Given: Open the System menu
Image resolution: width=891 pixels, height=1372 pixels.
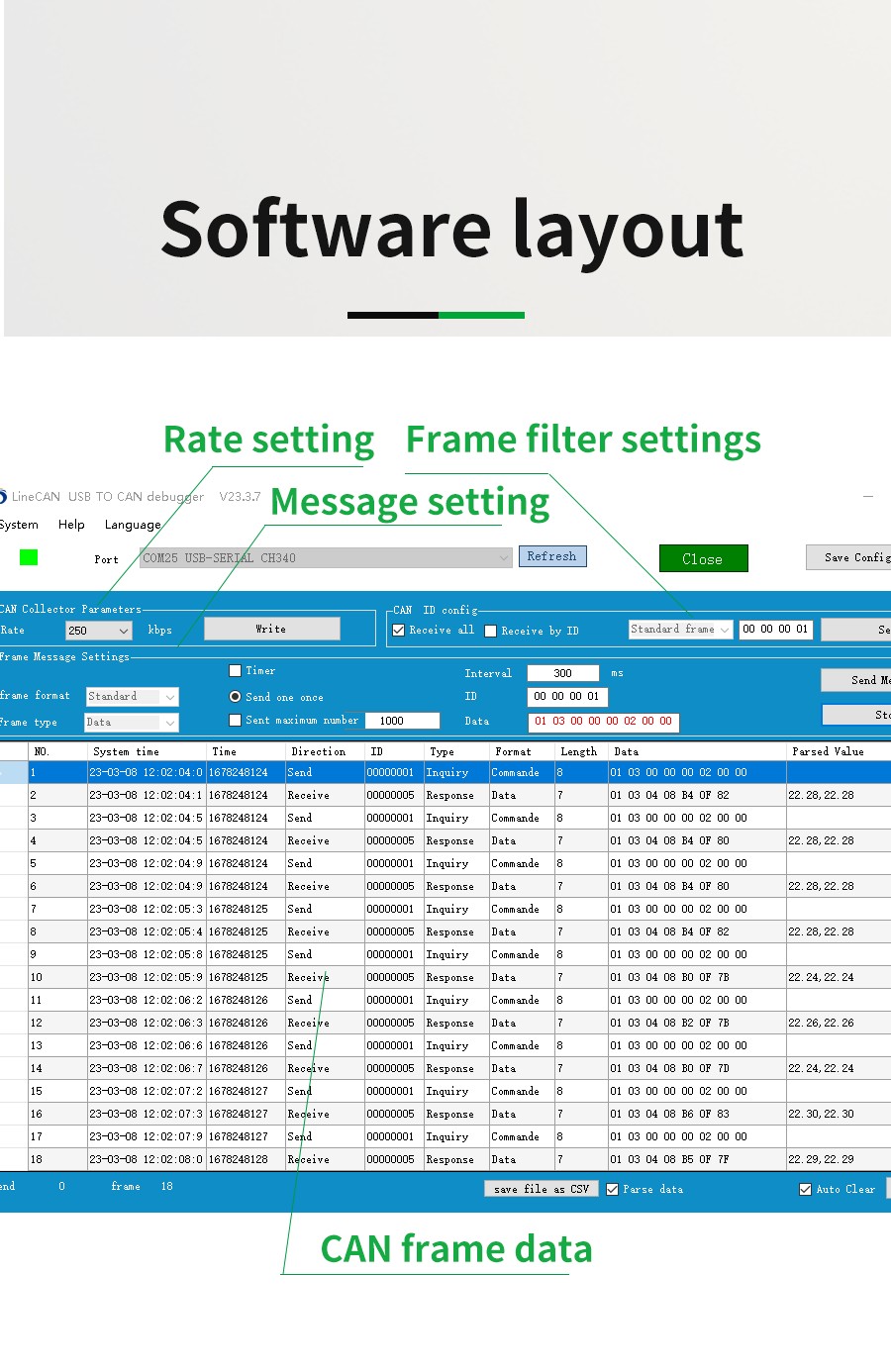Looking at the screenshot, I should (x=19, y=525).
